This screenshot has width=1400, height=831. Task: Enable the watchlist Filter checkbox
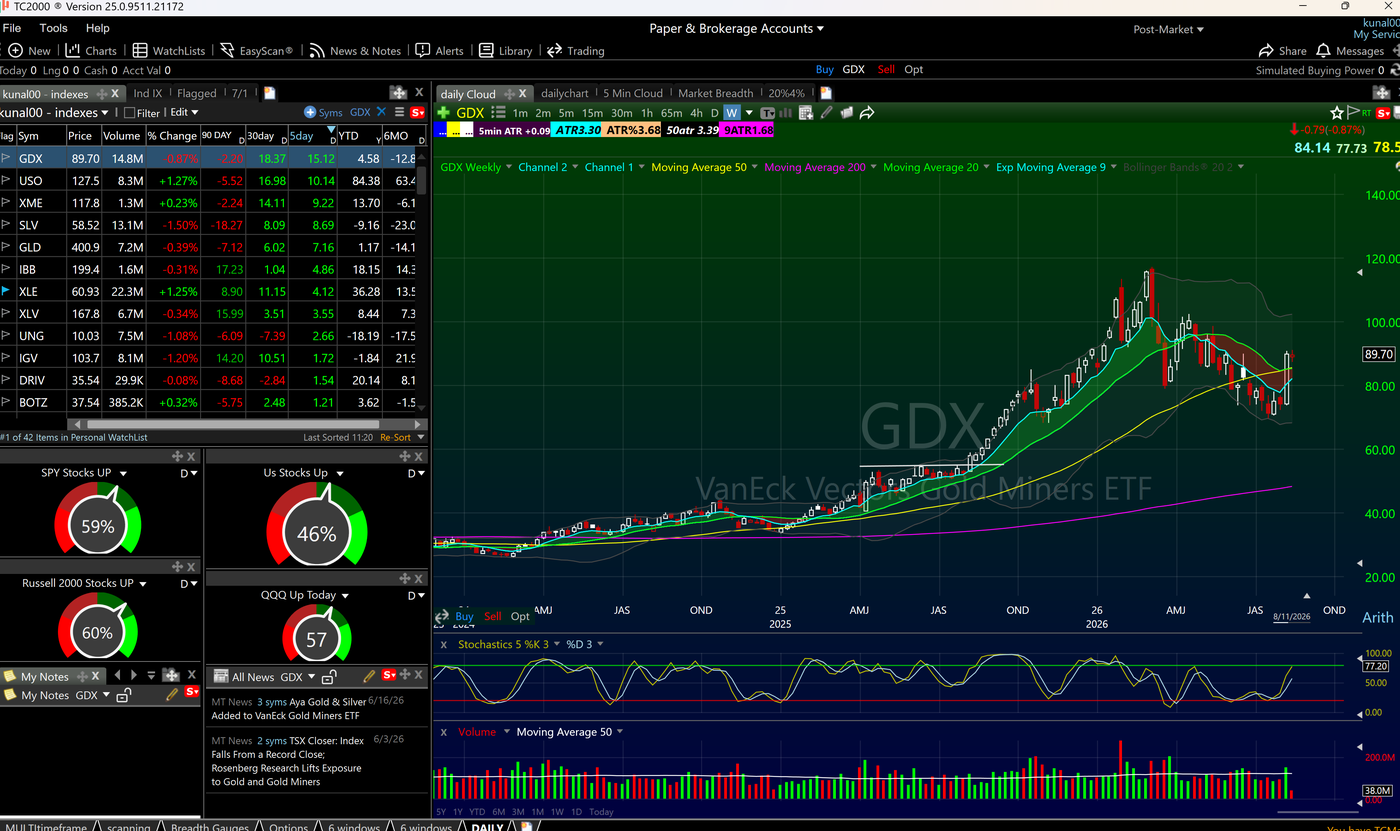tap(129, 113)
